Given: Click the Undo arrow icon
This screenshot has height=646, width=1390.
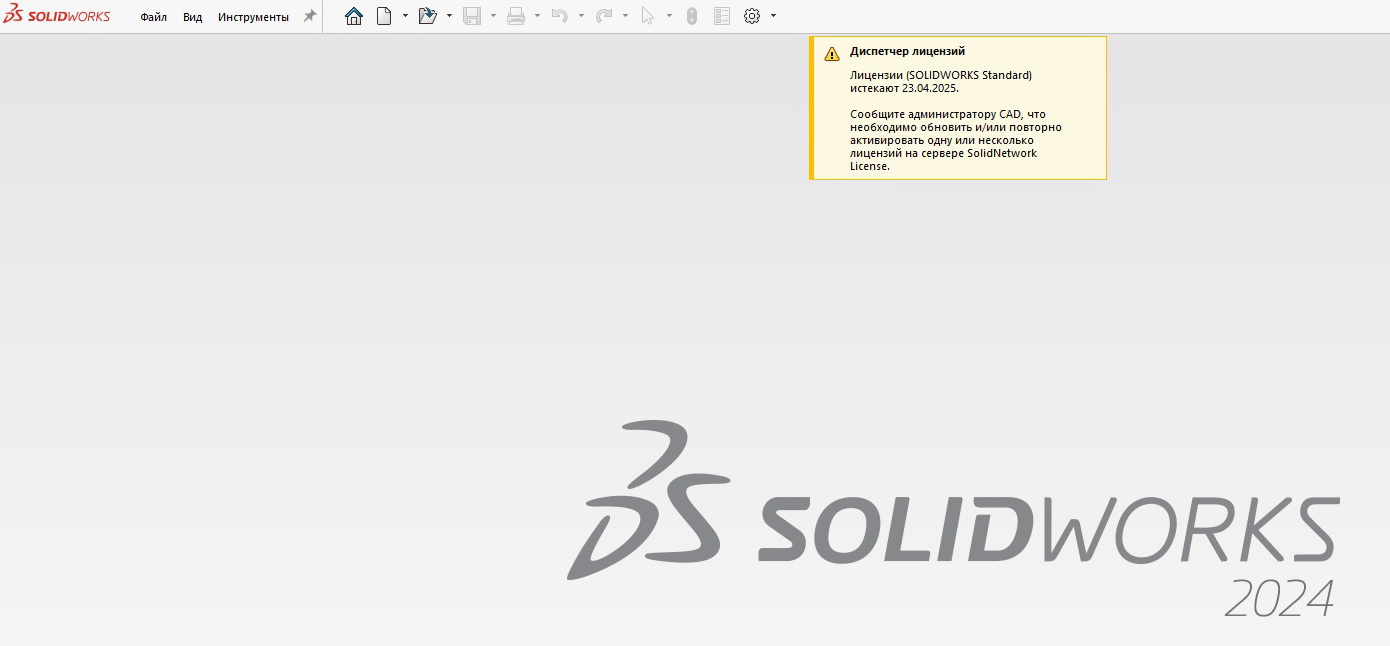Looking at the screenshot, I should 560,17.
